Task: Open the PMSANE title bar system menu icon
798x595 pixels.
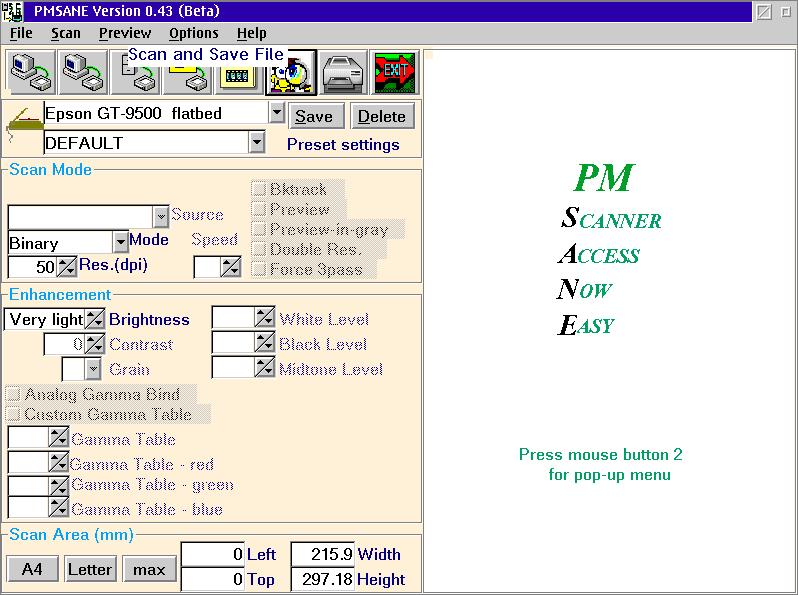Action: (11, 11)
